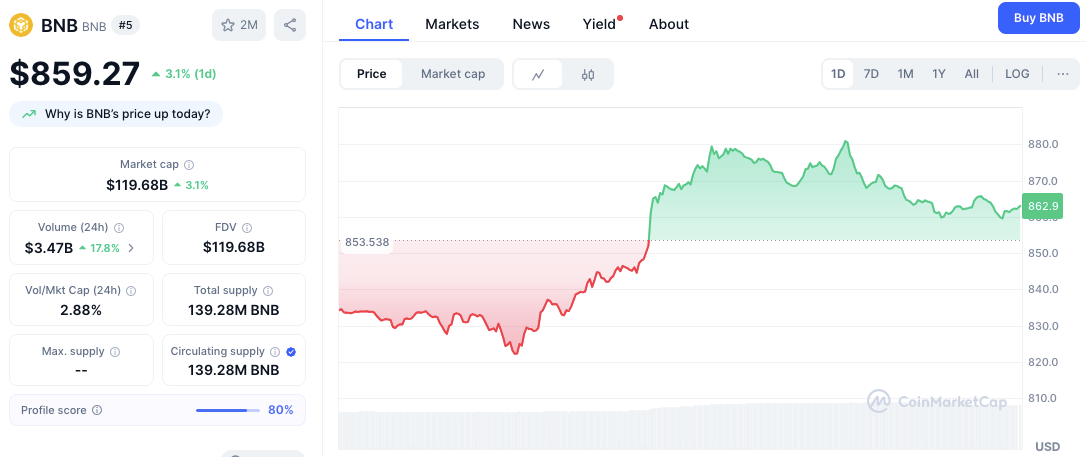Image resolution: width=1086 pixels, height=457 pixels.
Task: Toggle chart to Price view
Action: (x=371, y=74)
